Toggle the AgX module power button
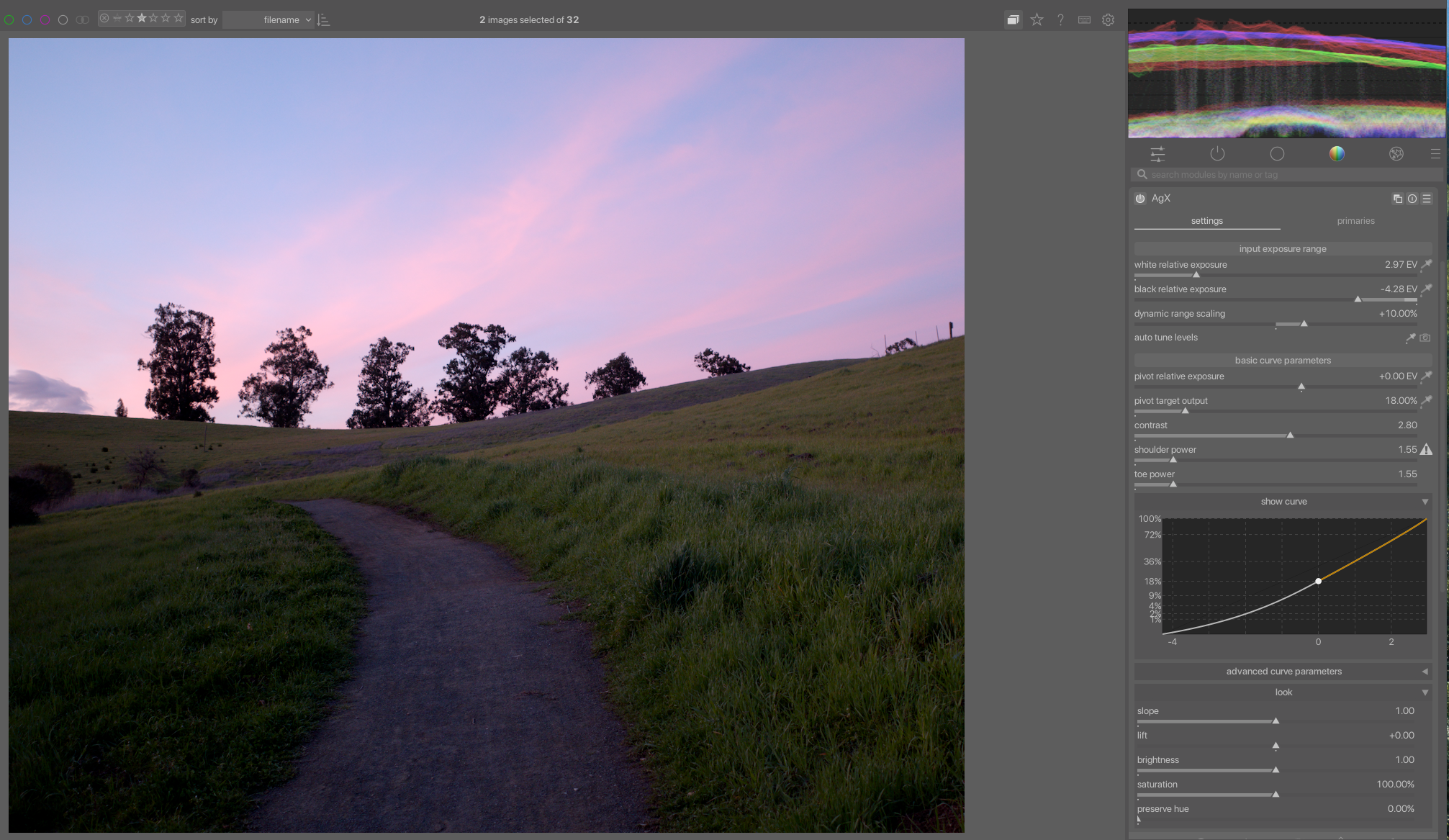Screen dimensions: 1449x840 click(1140, 199)
